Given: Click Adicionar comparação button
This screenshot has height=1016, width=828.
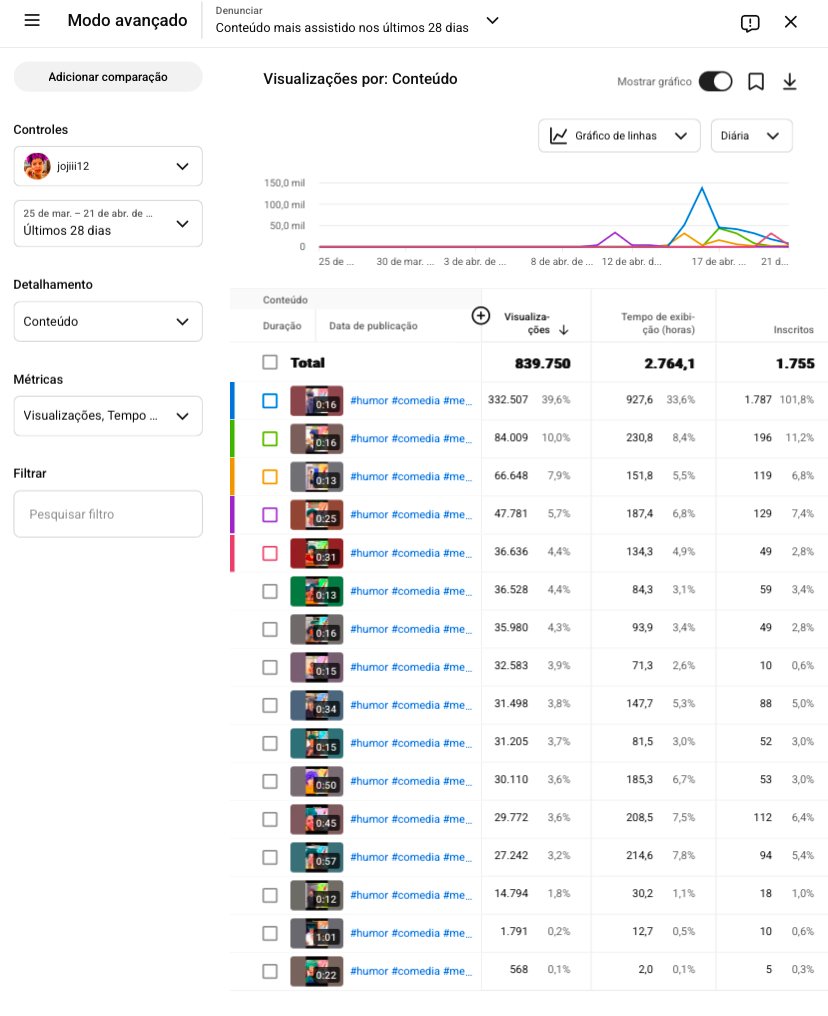Looking at the screenshot, I should 108,77.
